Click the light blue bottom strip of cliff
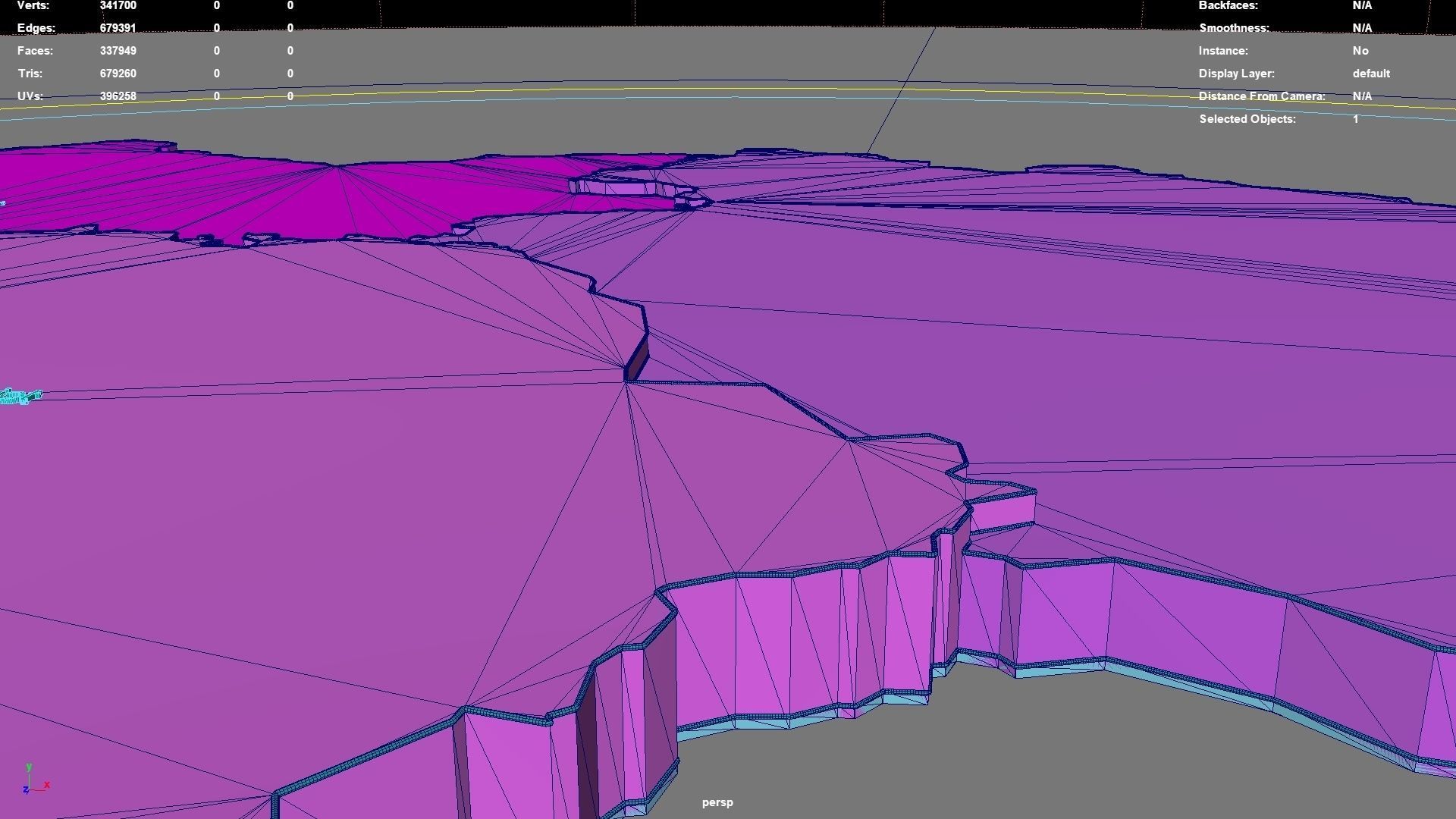The height and width of the screenshot is (819, 1456). 758,723
